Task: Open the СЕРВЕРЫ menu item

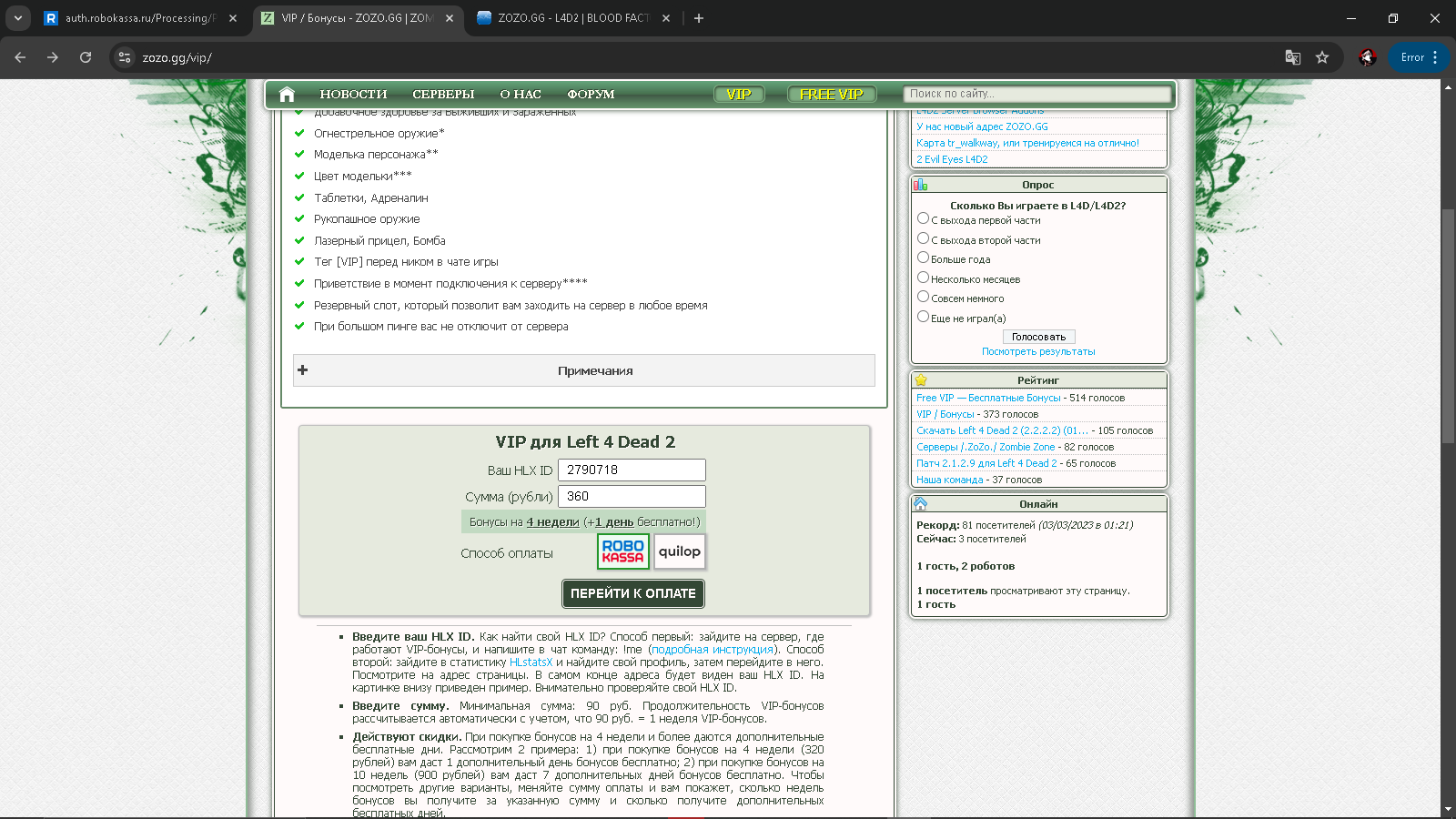Action: pyautogui.click(x=443, y=94)
